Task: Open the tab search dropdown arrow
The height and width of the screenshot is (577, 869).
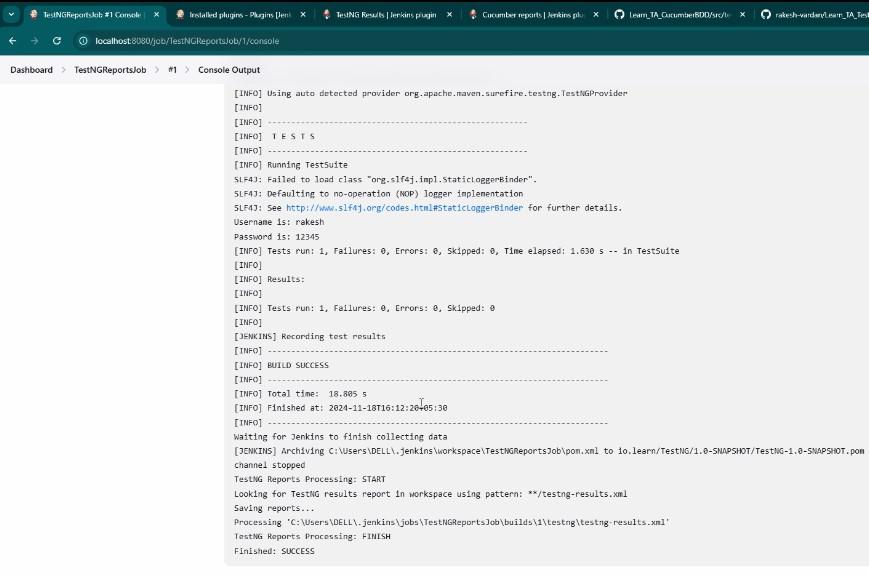Action: point(11,14)
